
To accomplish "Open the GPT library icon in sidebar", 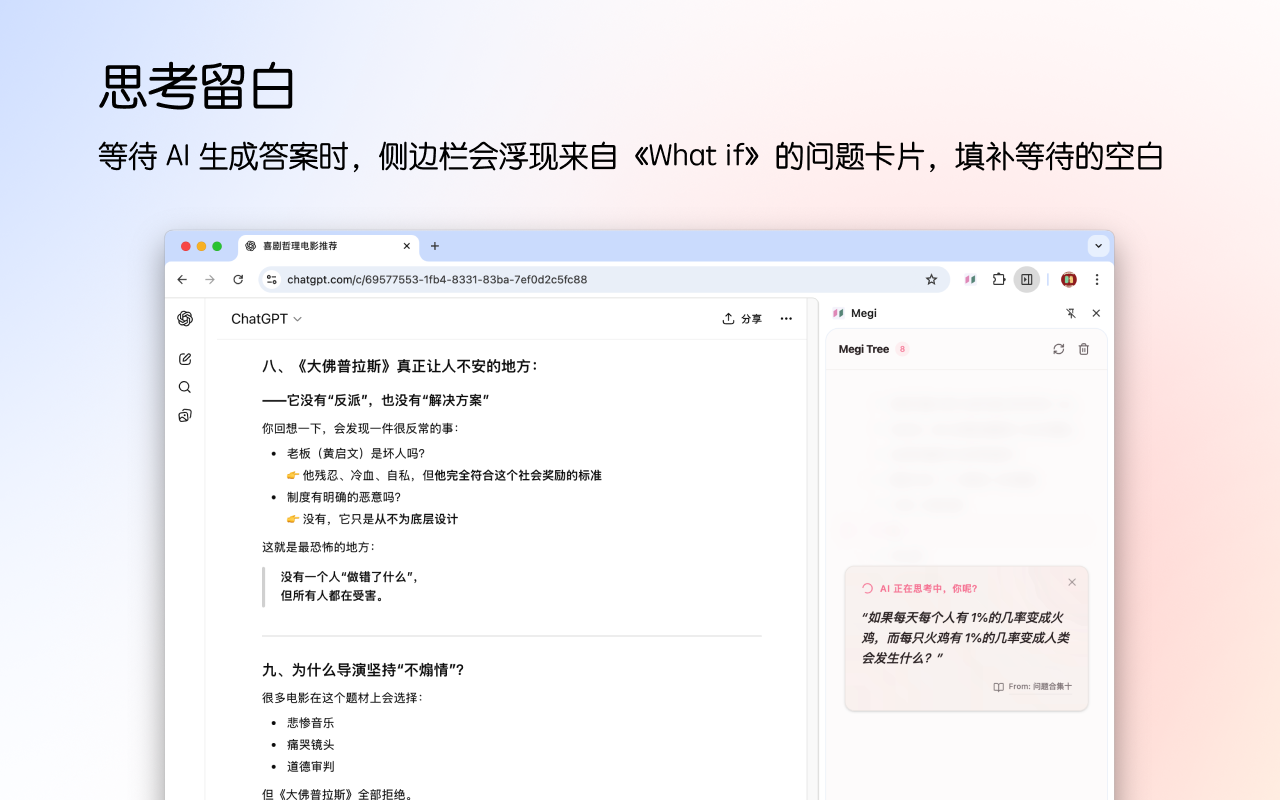I will [185, 415].
